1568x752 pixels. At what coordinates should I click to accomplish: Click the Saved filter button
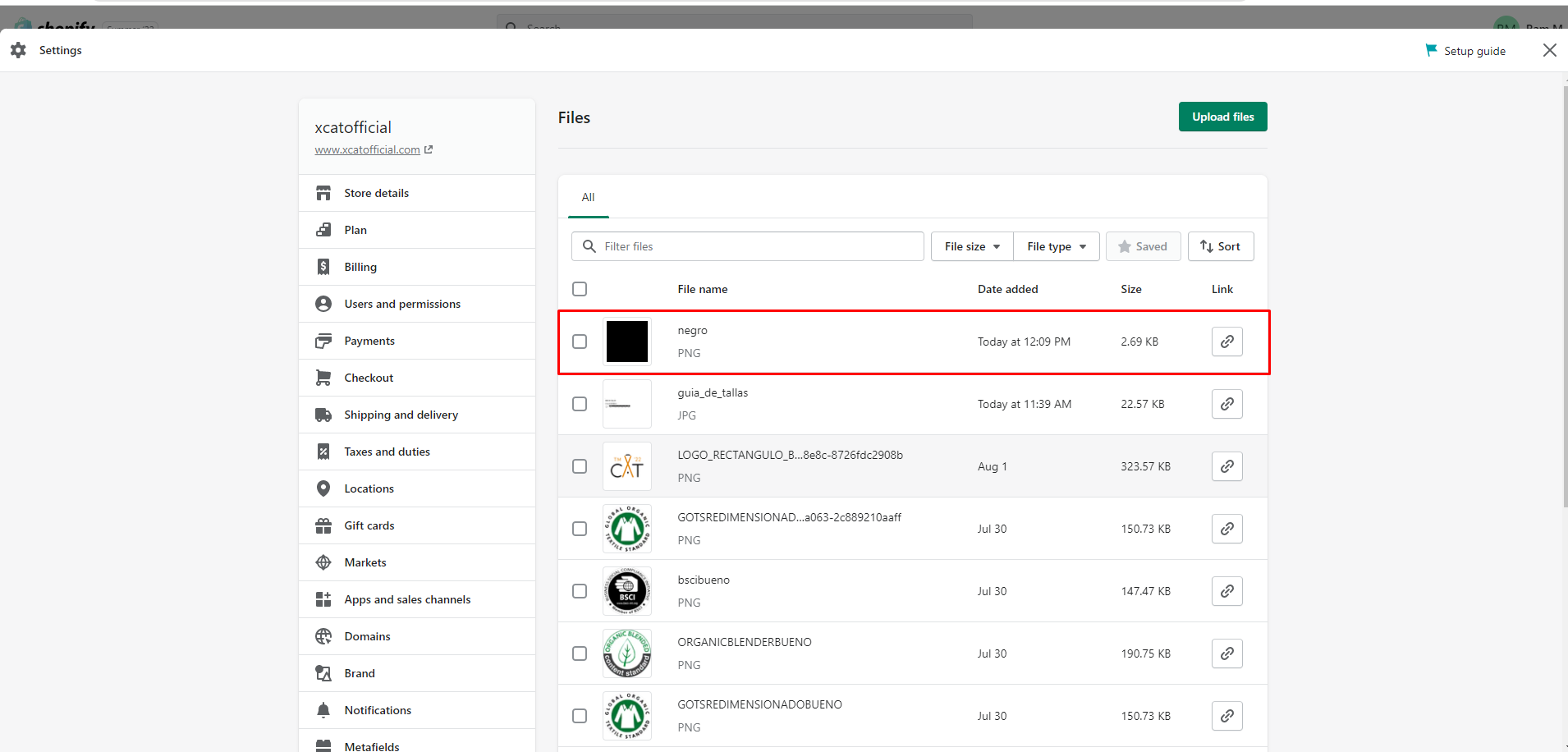pyautogui.click(x=1143, y=246)
